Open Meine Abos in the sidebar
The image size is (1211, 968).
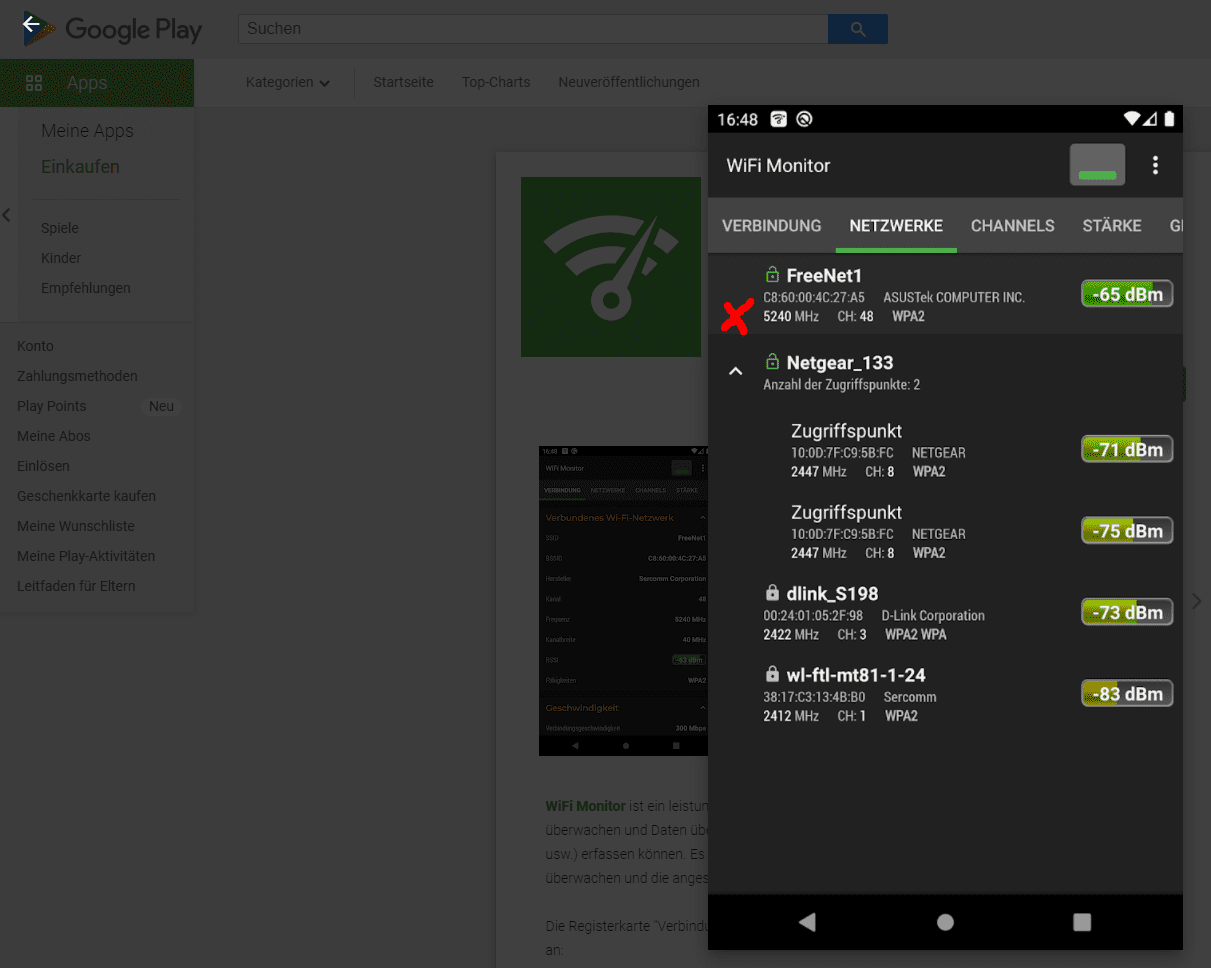pos(54,436)
